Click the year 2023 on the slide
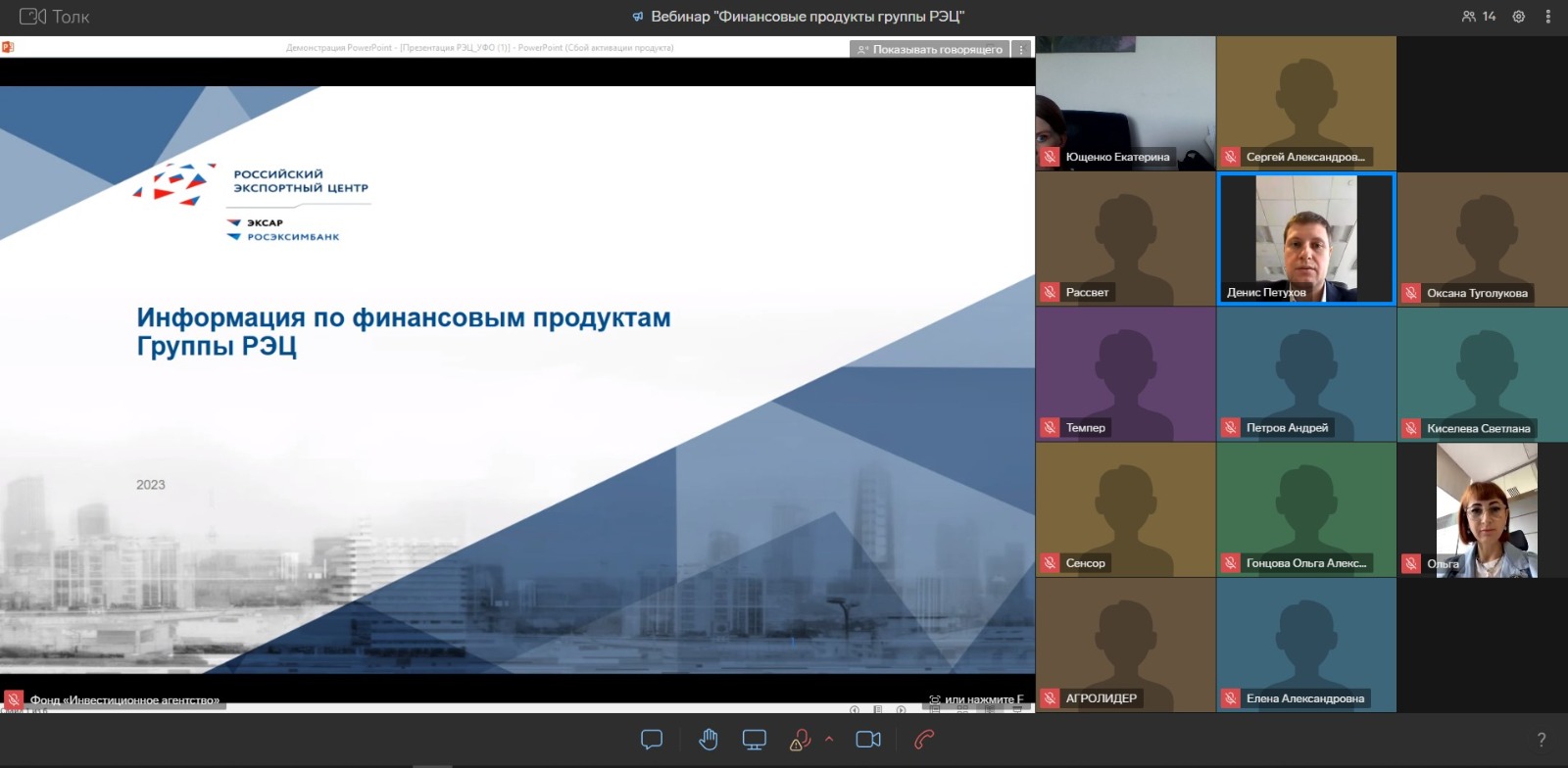1568x768 pixels. click(x=151, y=485)
